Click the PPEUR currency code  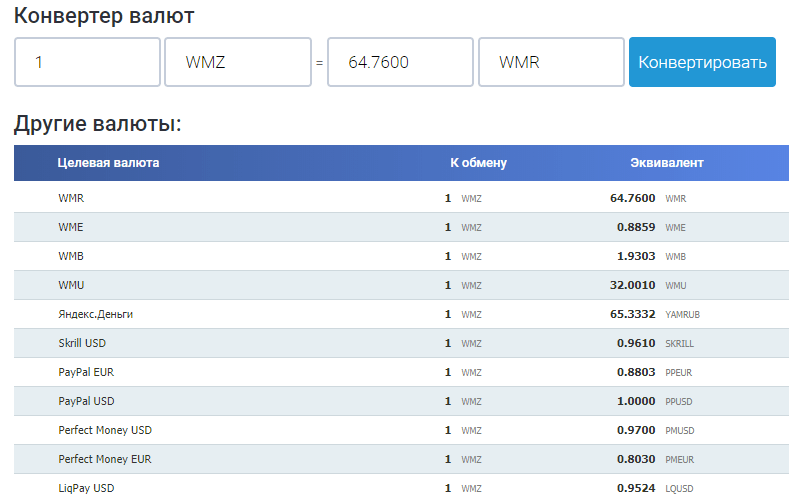click(x=678, y=372)
